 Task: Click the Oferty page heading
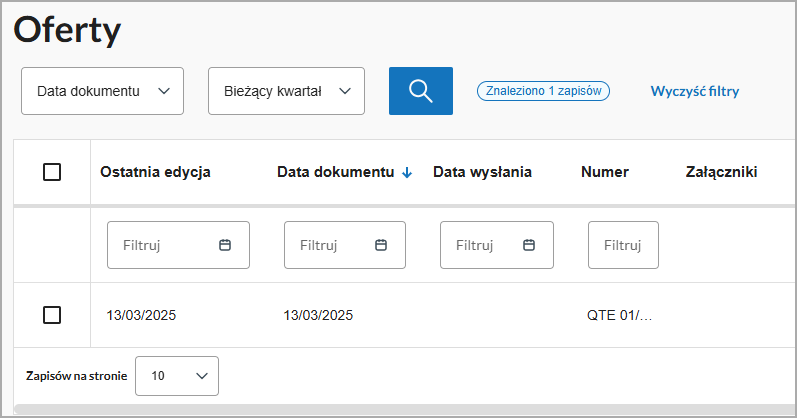tap(67, 31)
